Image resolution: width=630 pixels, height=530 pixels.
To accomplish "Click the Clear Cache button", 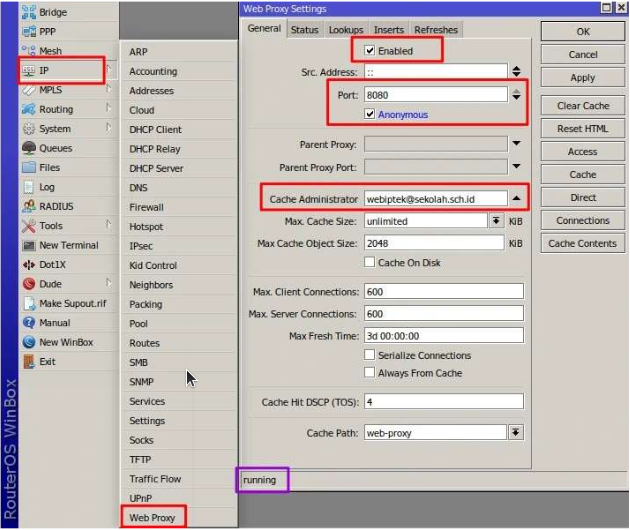I will tap(583, 106).
